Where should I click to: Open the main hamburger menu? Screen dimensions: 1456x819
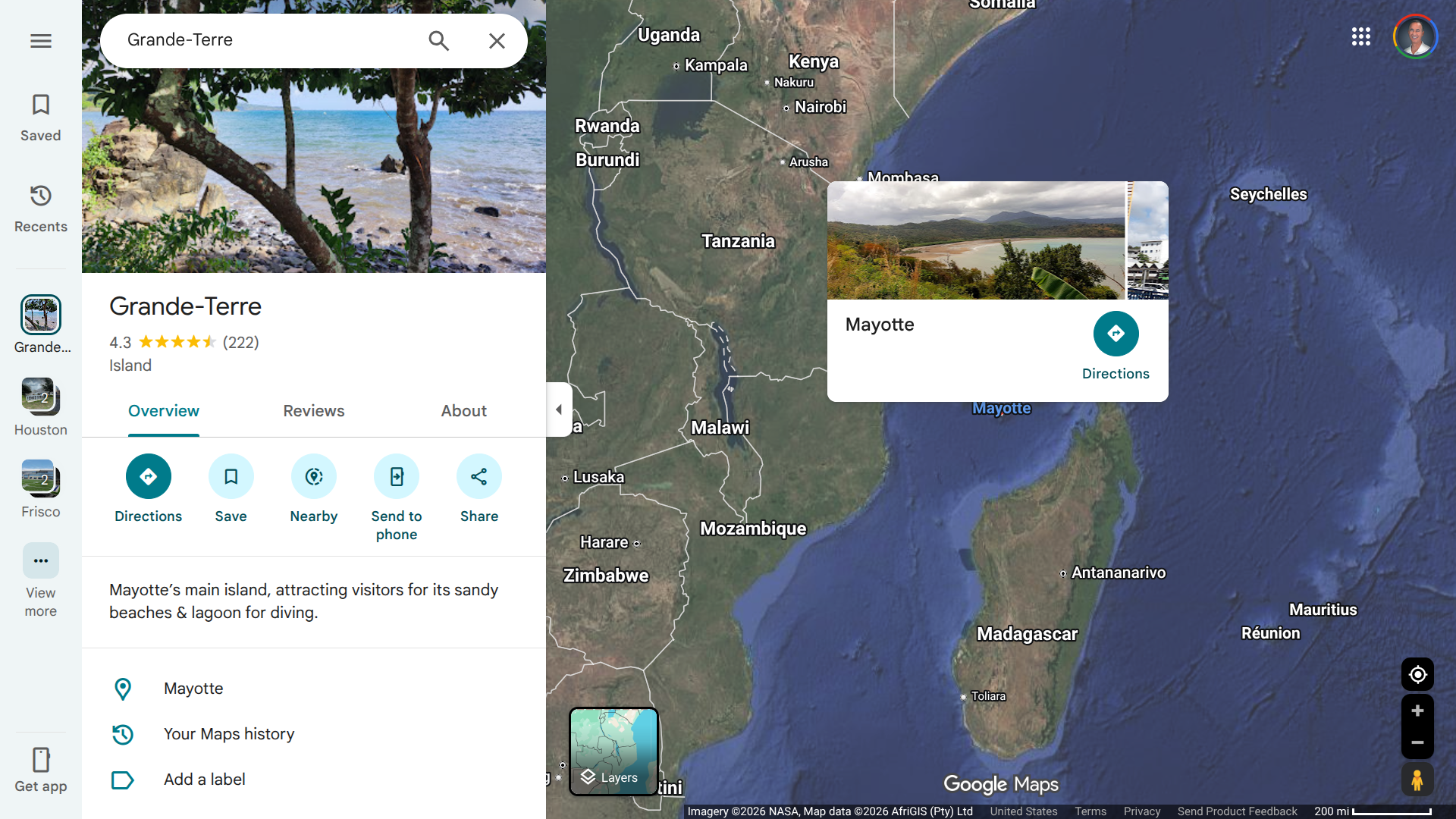click(x=41, y=41)
